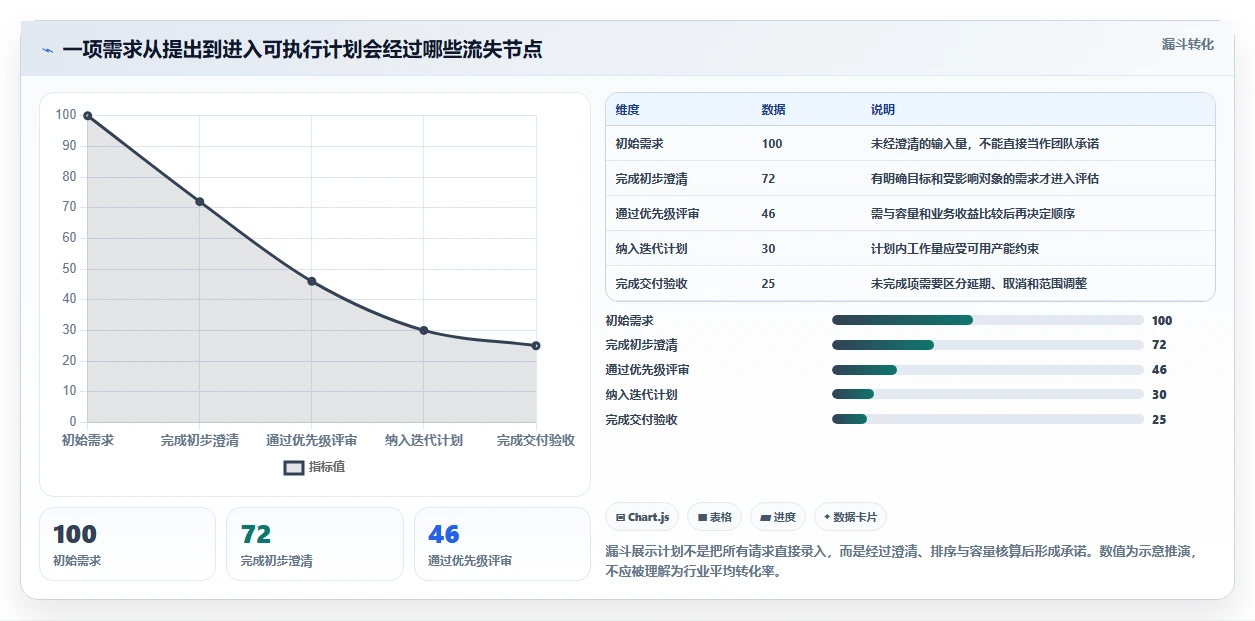Click 初始需求 in the table's first row

click(x=640, y=144)
